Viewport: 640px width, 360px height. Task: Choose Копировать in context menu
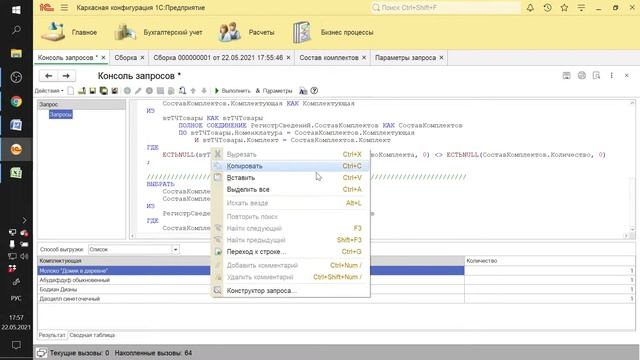pyautogui.click(x=290, y=166)
